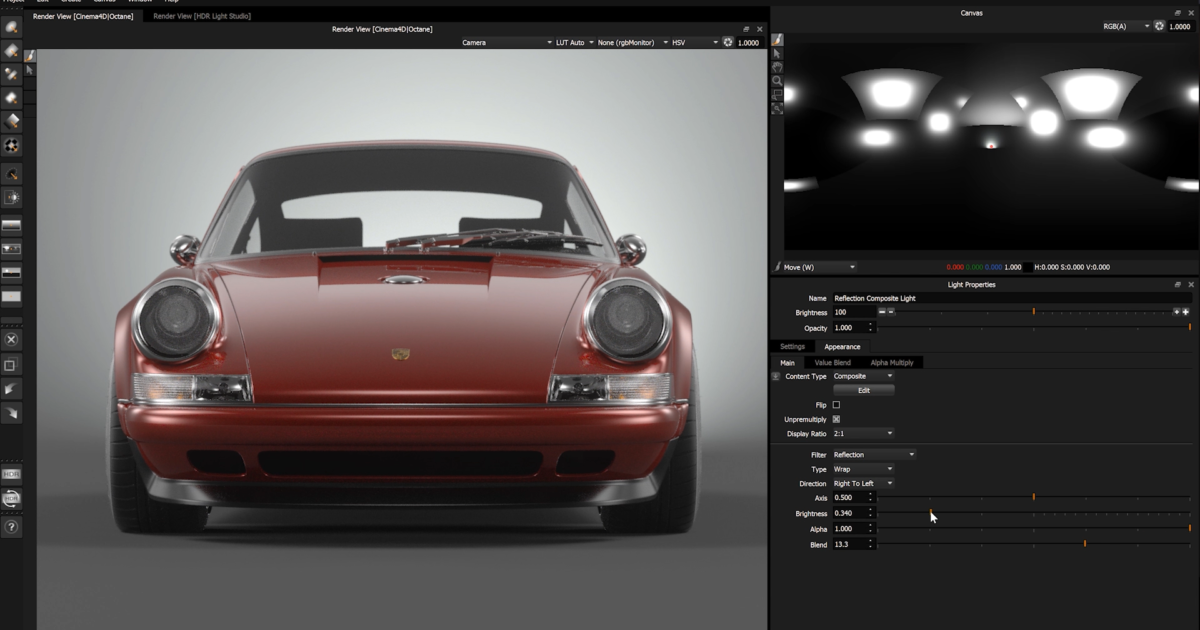Click the delete light X icon in left toolbar
This screenshot has width=1200, height=630.
point(10,340)
